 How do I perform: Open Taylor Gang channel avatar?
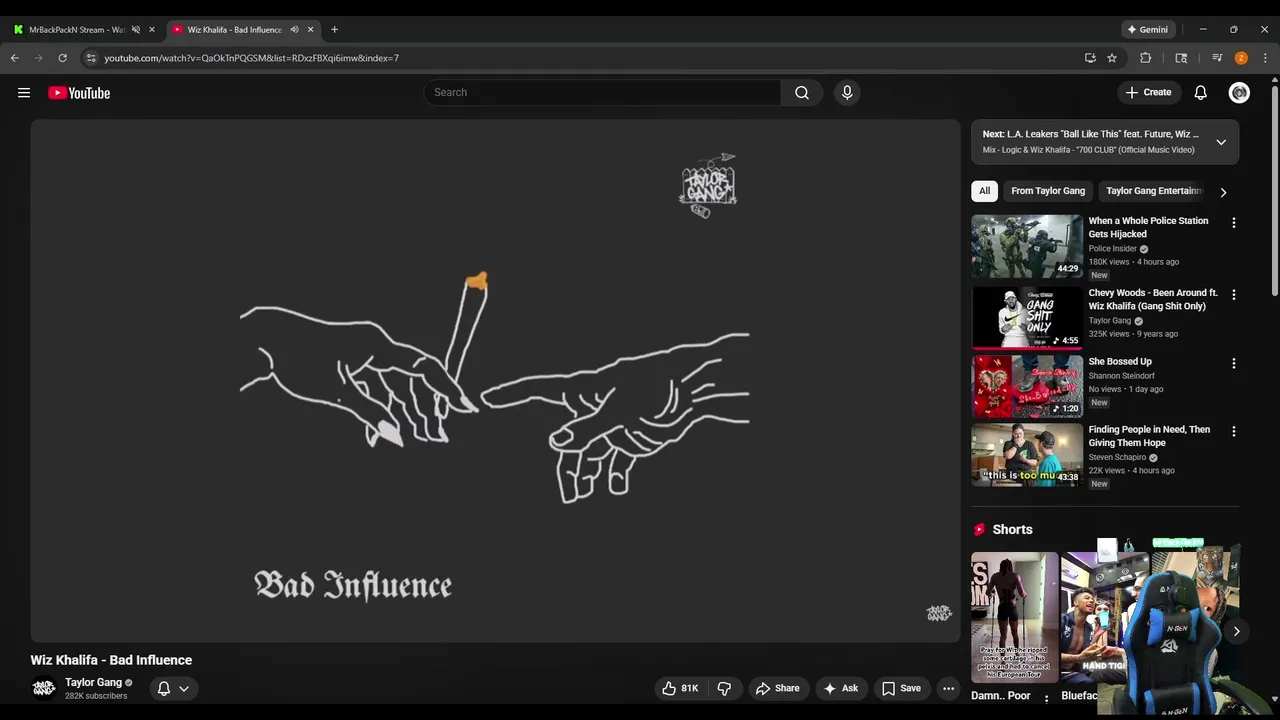tap(43, 688)
